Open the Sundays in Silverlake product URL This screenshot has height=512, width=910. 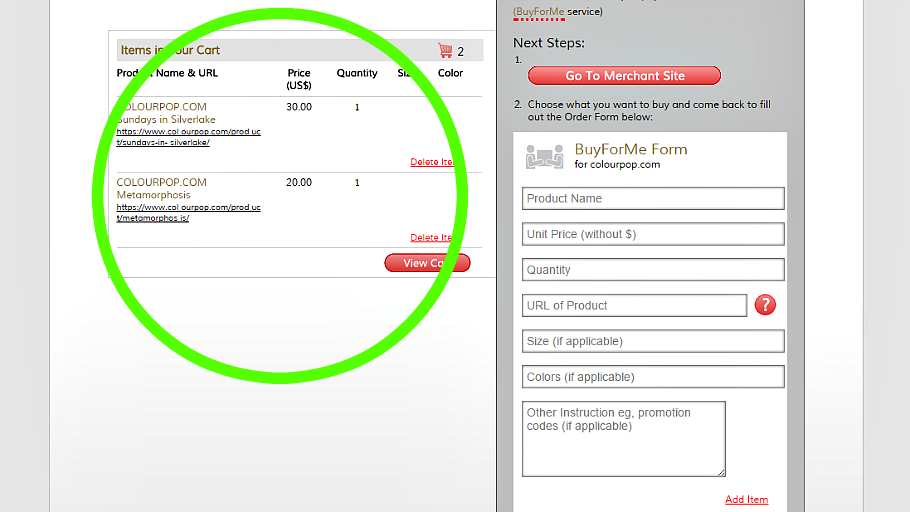tap(189, 137)
